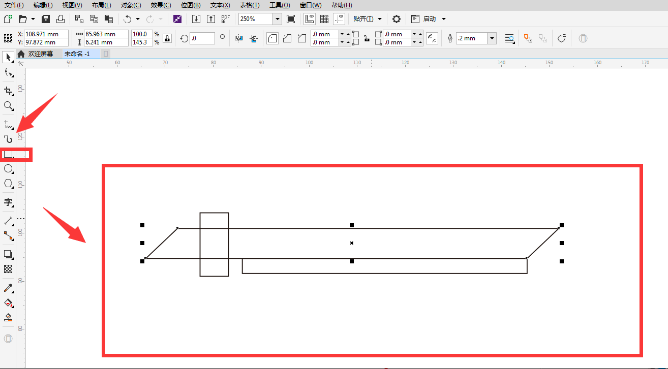Viewport: 668px width, 369px height.
Task: Choose the Crop tool
Action: (x=9, y=90)
